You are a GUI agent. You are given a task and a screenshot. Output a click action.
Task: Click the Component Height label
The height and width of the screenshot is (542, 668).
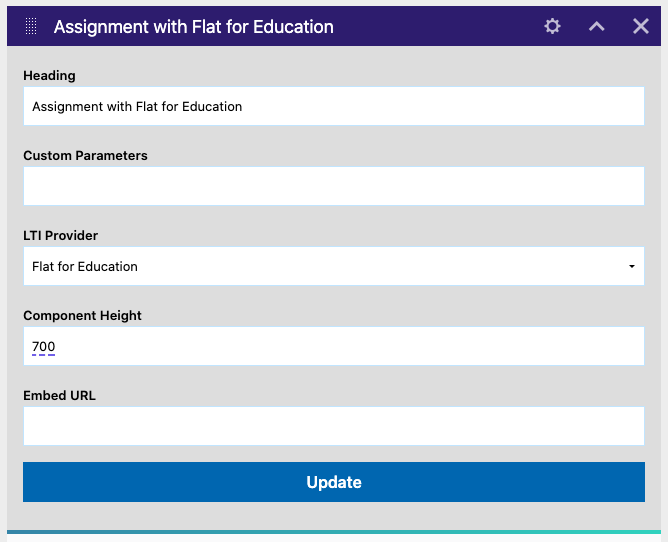[82, 315]
